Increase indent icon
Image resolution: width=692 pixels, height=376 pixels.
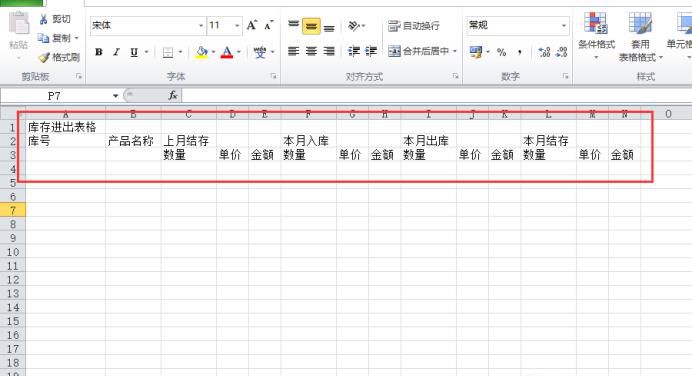371,52
